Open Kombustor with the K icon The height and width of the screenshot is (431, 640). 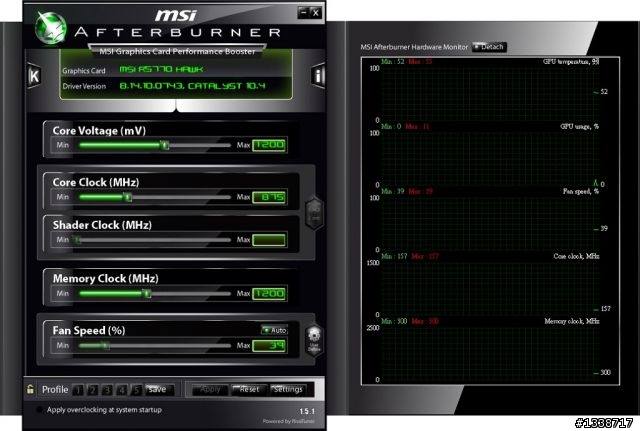pyautogui.click(x=34, y=76)
